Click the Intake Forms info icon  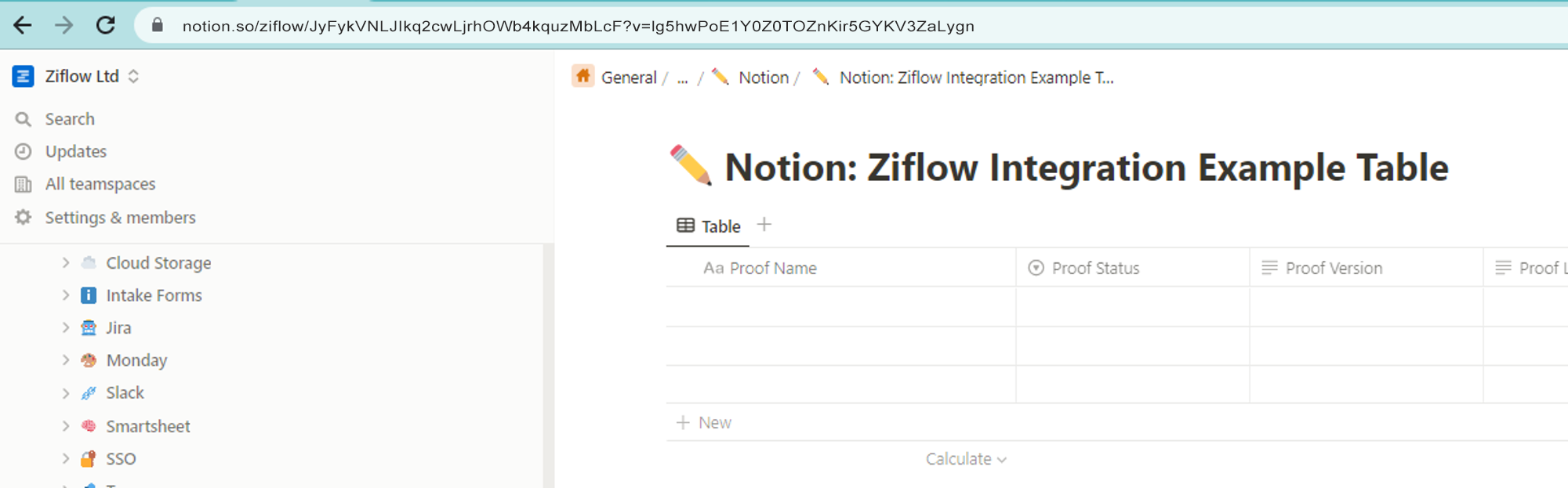(89, 295)
